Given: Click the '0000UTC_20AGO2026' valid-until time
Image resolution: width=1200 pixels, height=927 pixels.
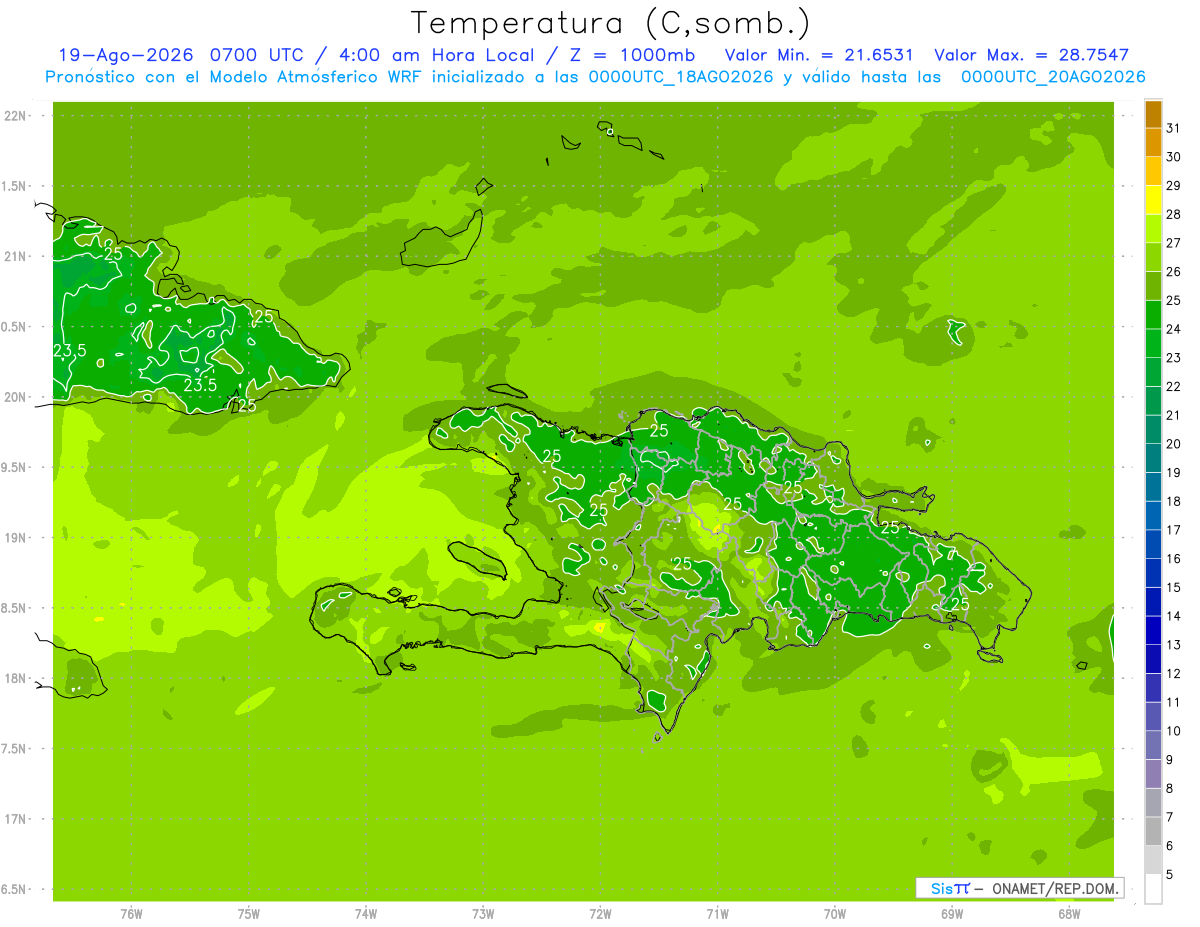Looking at the screenshot, I should coord(1053,77).
